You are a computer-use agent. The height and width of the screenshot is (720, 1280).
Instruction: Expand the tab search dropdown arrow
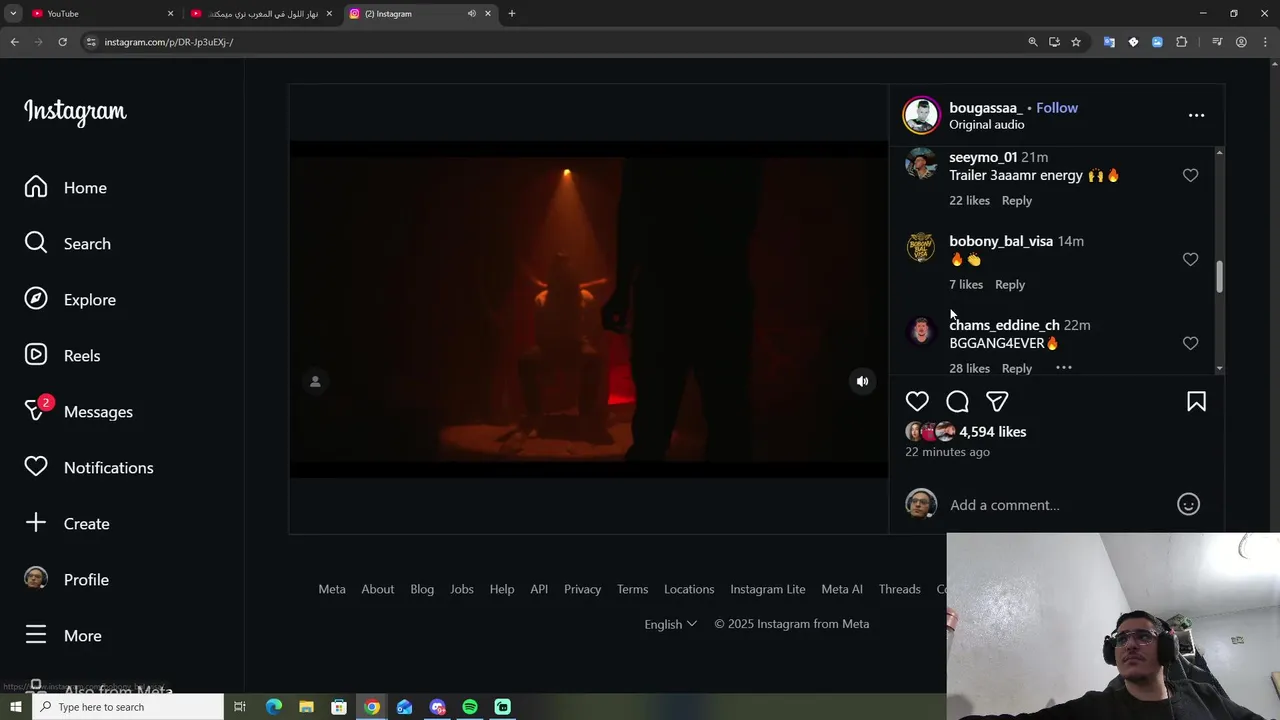point(13,13)
